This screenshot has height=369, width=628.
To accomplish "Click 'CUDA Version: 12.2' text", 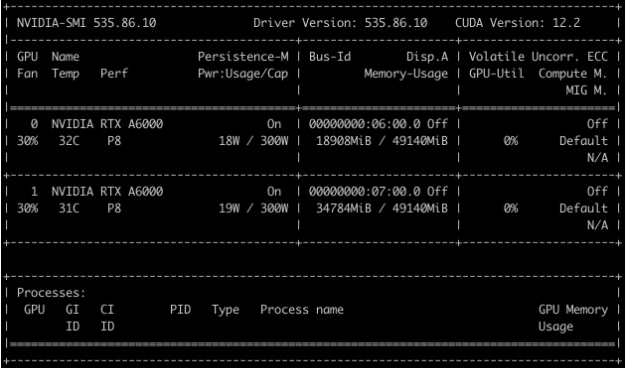I will (x=517, y=23).
